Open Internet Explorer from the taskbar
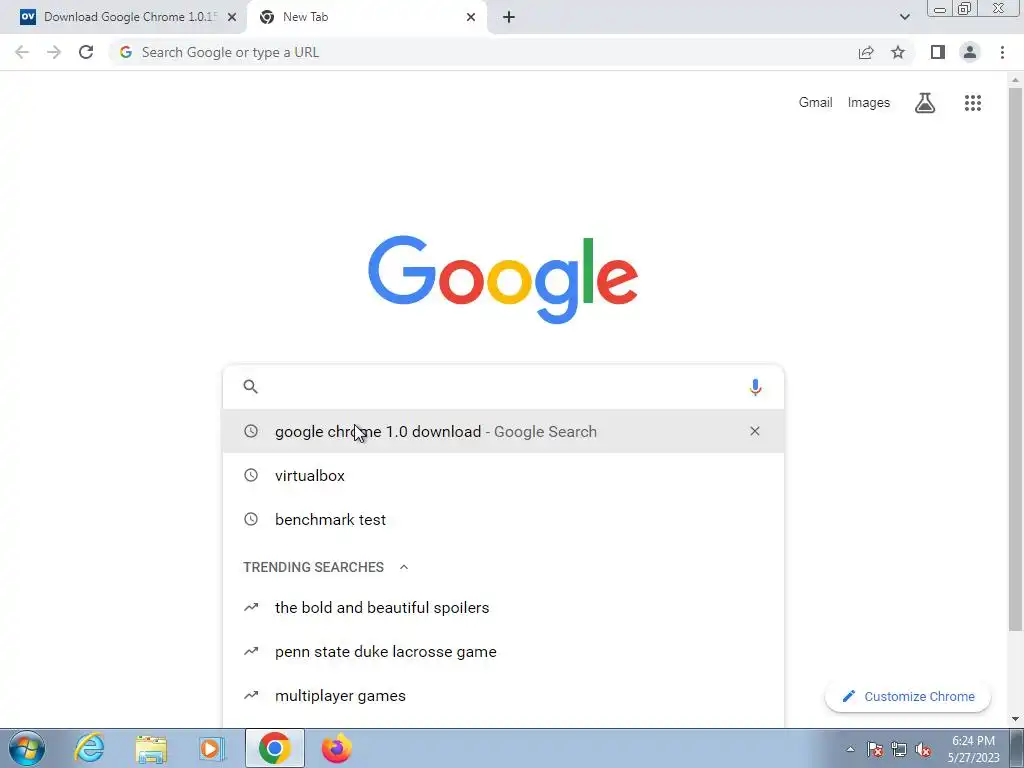Screen dimensions: 1024x768 point(89,748)
